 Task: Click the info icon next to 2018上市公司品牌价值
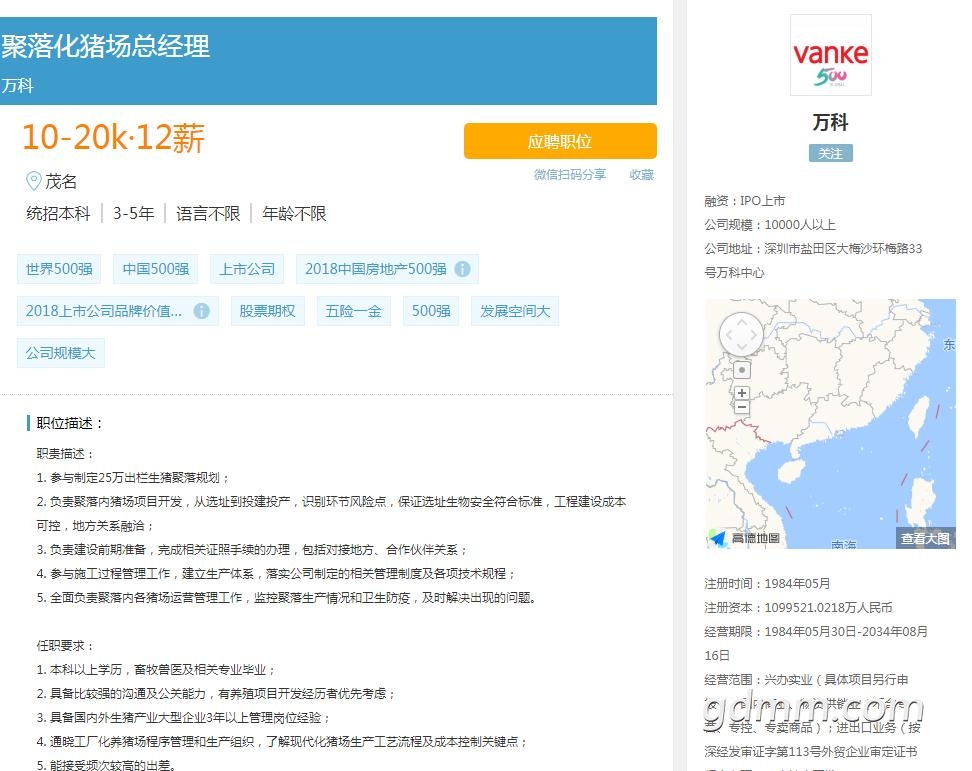(x=201, y=311)
